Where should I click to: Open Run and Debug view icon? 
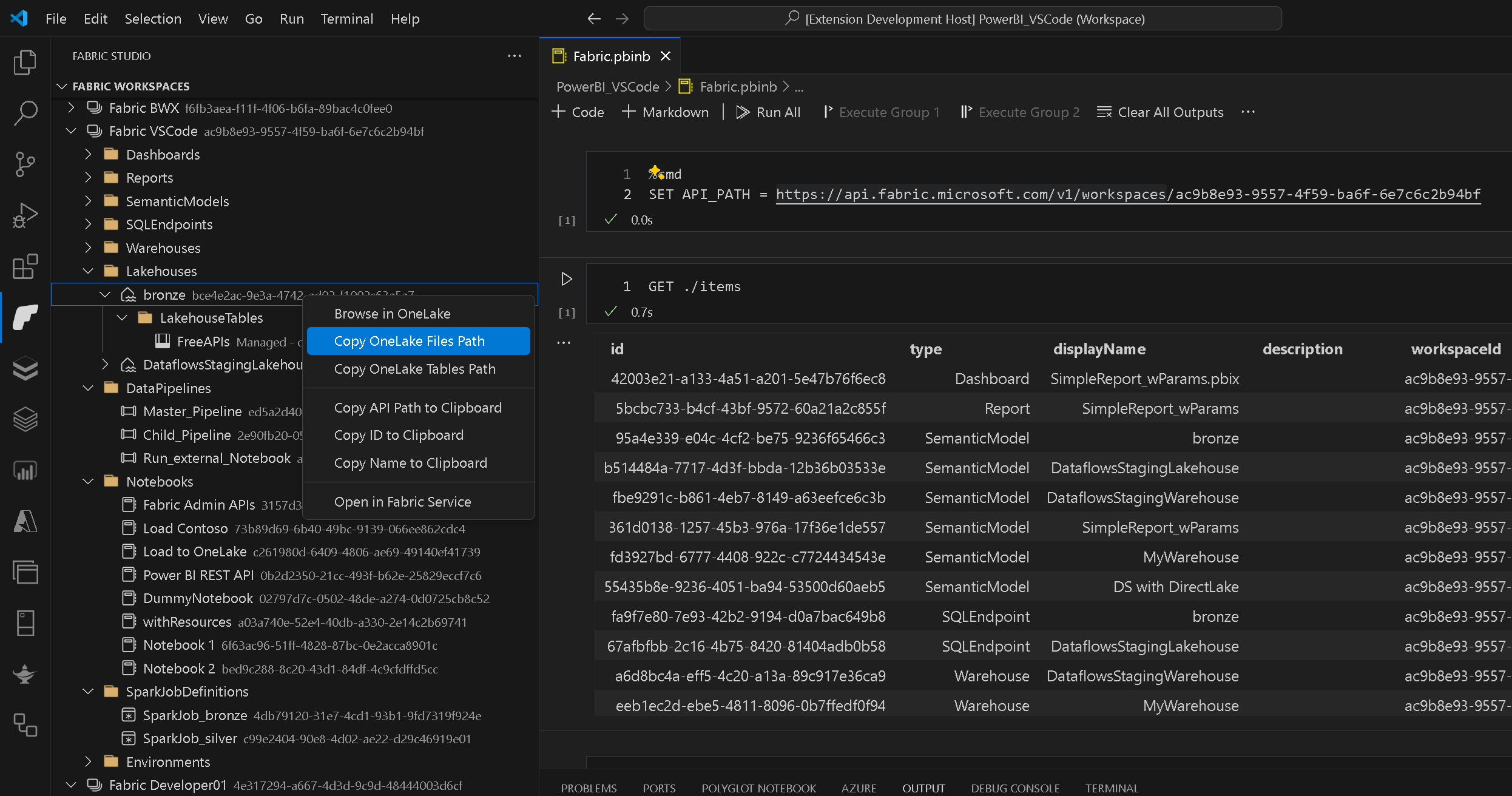click(x=25, y=215)
